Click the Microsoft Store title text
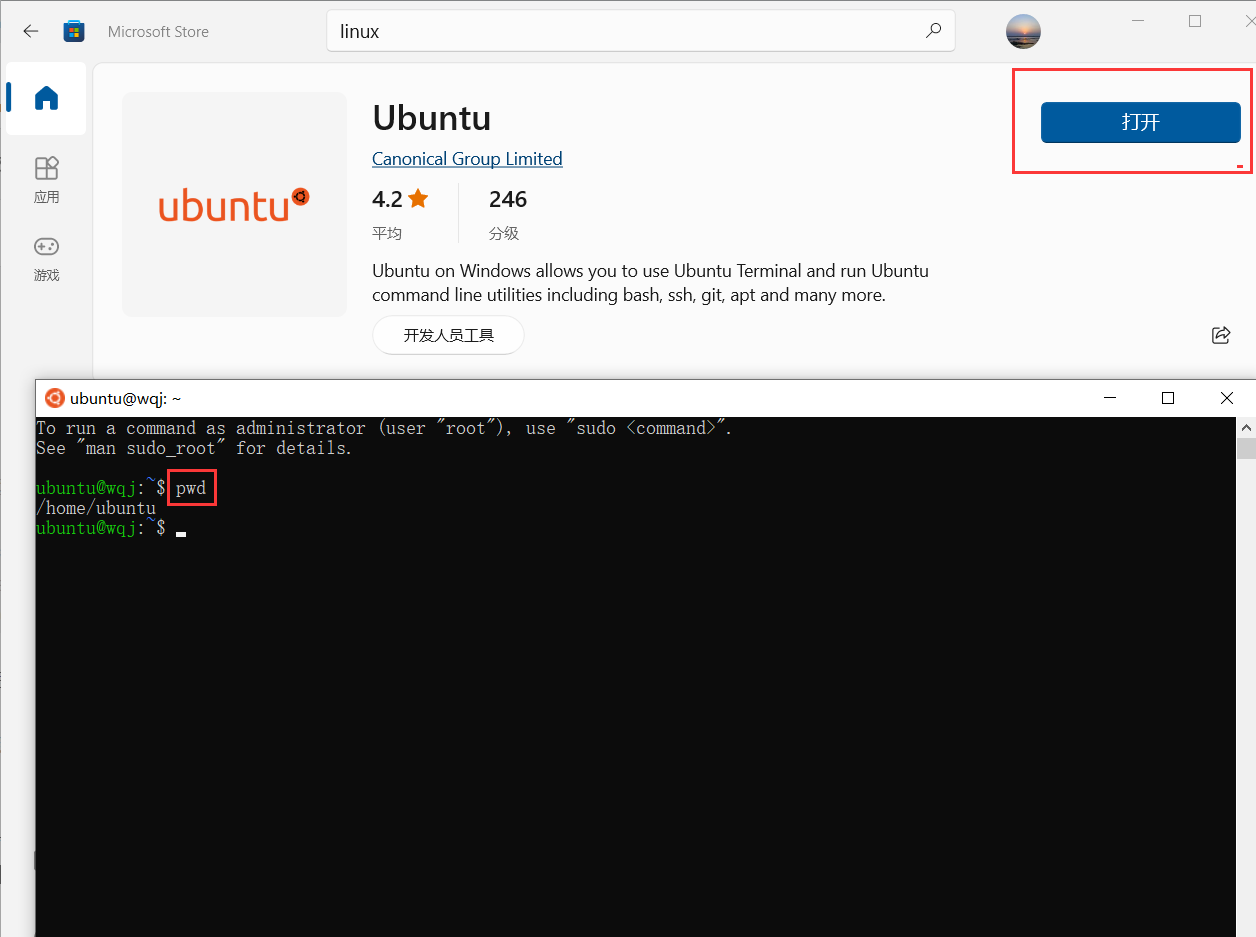The image size is (1256, 937). [x=158, y=31]
